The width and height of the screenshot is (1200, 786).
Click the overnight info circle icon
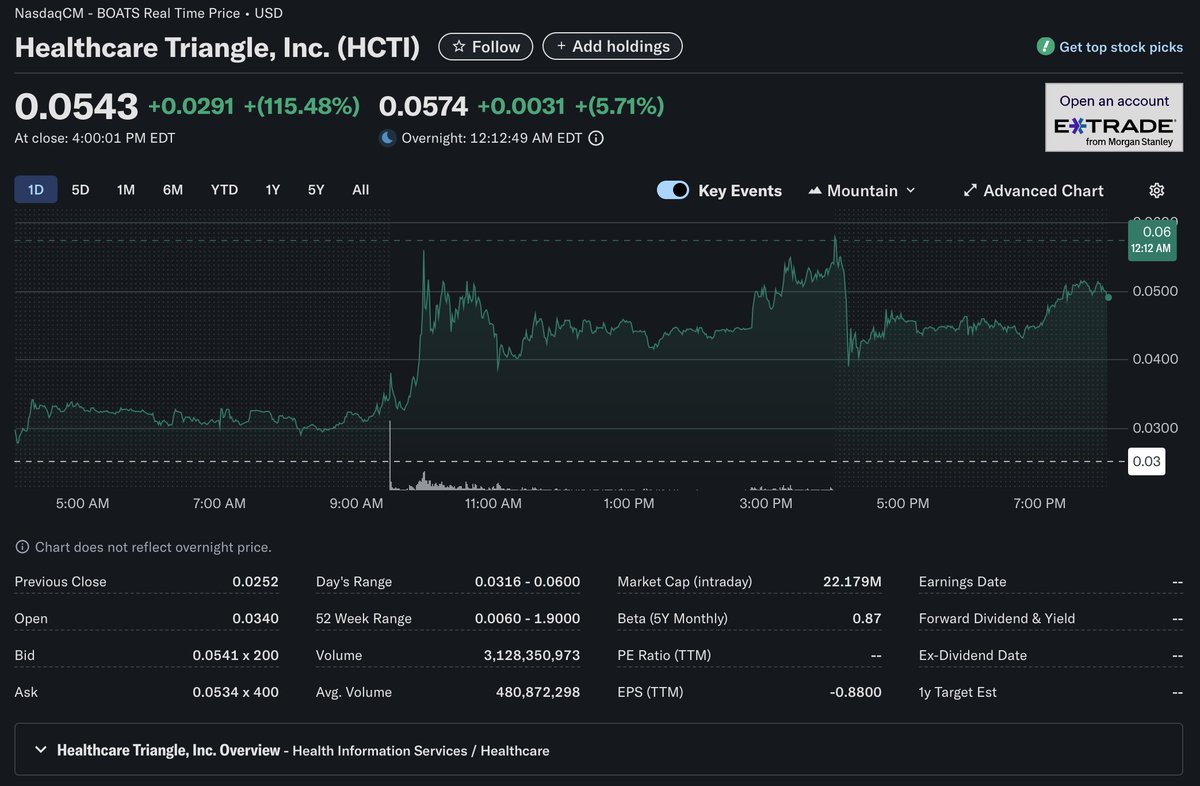596,138
